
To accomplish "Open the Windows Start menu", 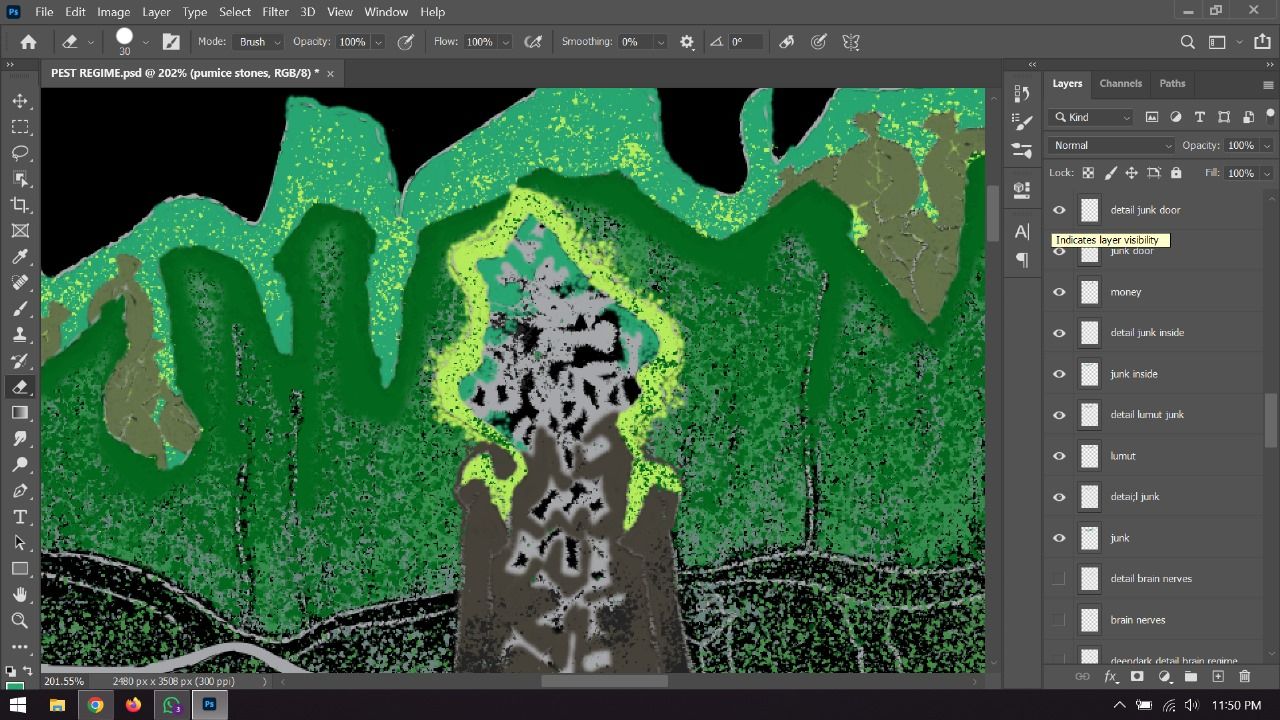I will [19, 705].
